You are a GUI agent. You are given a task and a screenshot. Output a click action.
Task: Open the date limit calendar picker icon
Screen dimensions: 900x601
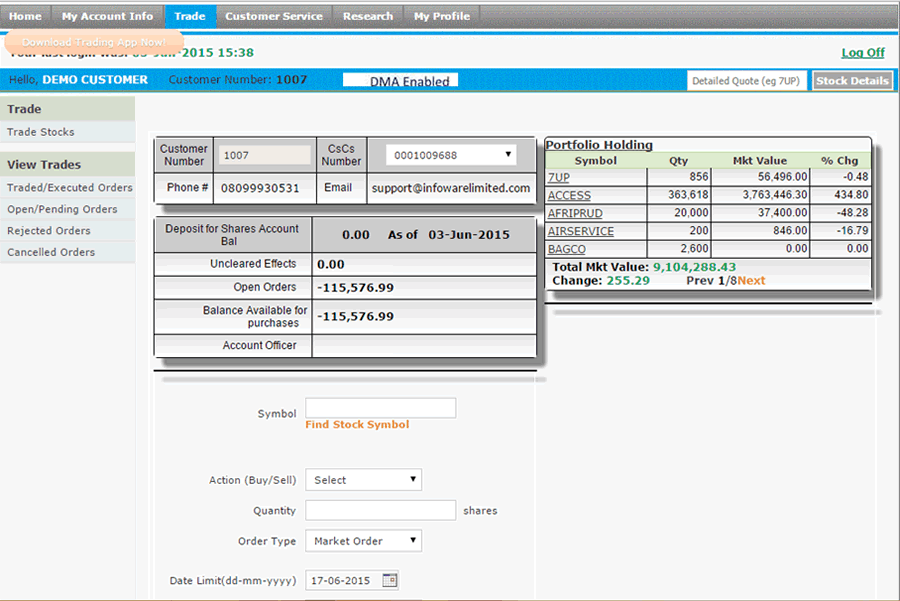pos(390,580)
